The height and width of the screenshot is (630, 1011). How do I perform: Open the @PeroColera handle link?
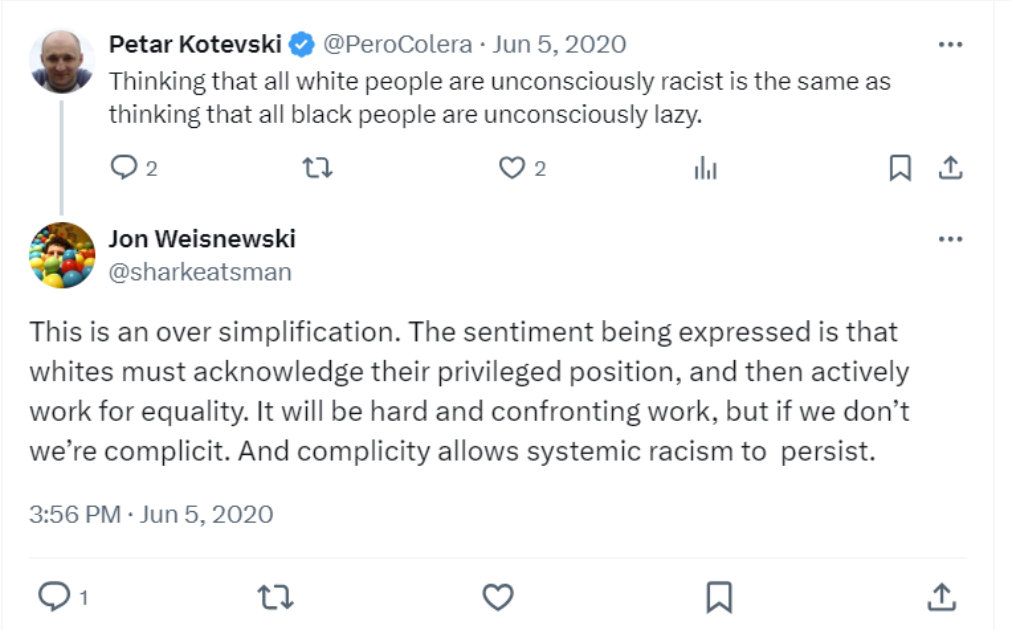[x=396, y=44]
